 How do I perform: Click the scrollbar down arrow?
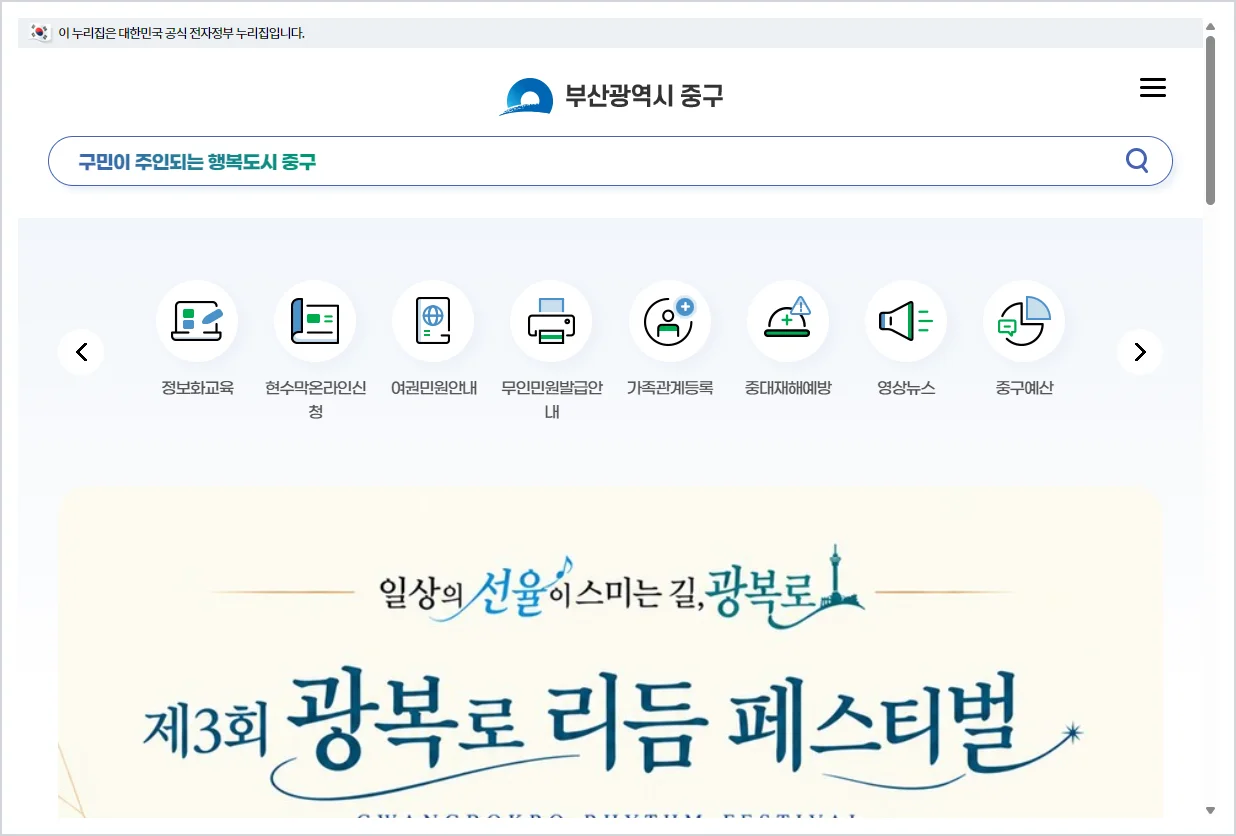[1210, 810]
